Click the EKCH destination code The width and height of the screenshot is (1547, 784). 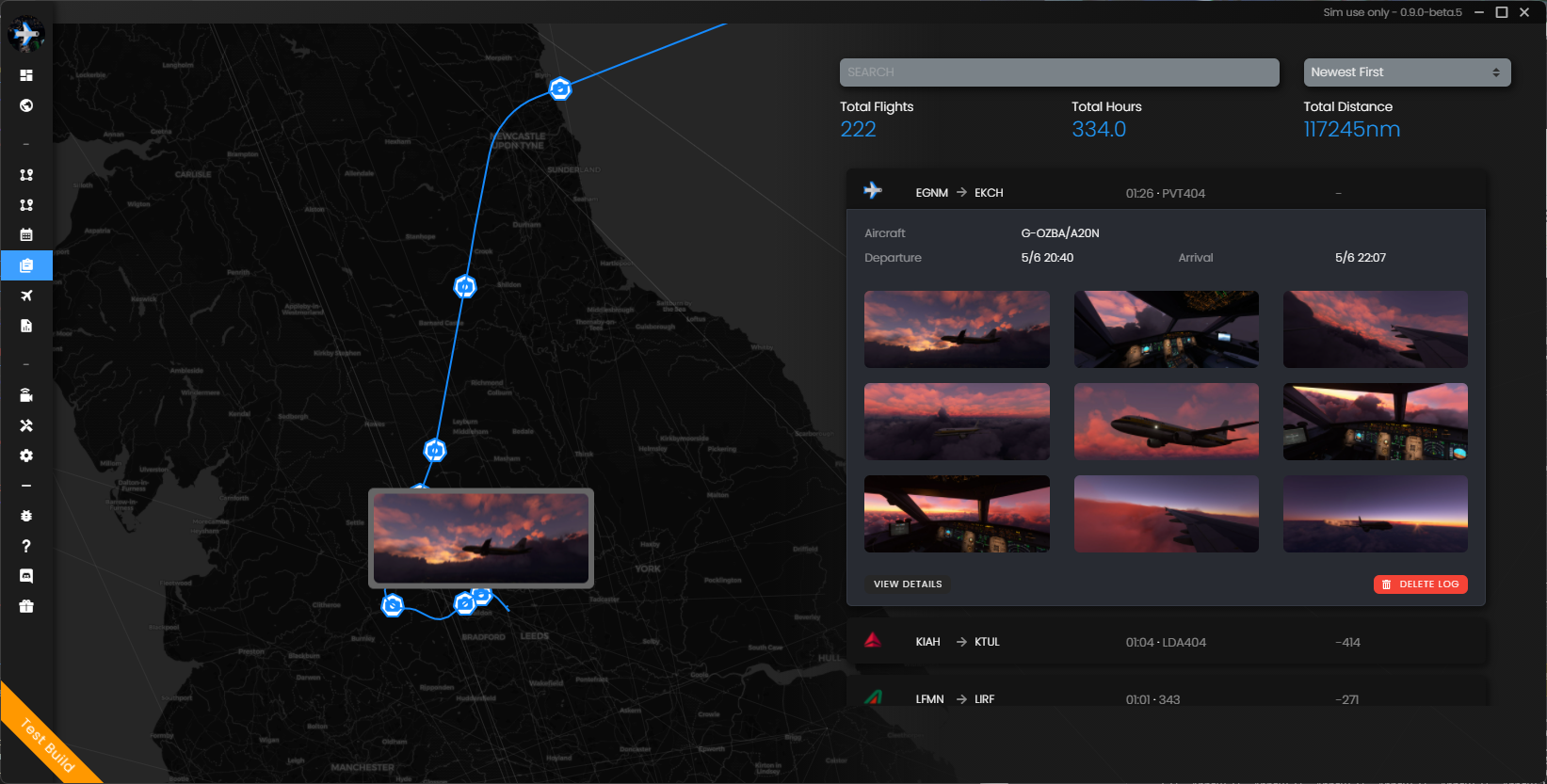tap(989, 193)
